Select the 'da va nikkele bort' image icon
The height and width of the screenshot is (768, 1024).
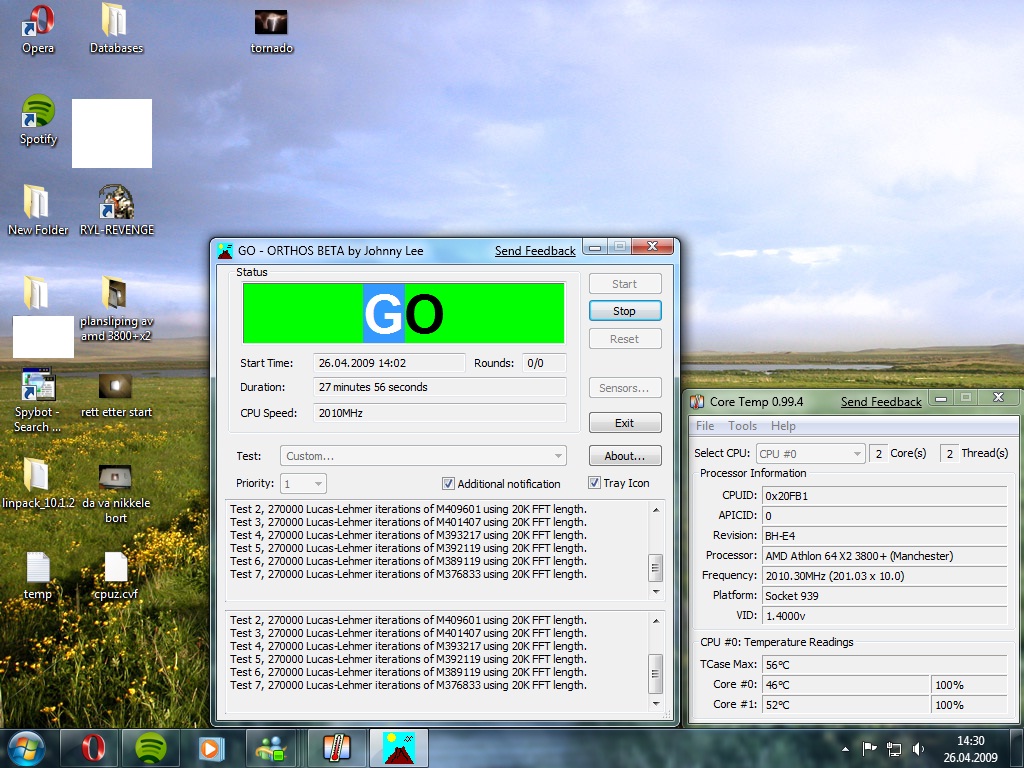pos(116,494)
